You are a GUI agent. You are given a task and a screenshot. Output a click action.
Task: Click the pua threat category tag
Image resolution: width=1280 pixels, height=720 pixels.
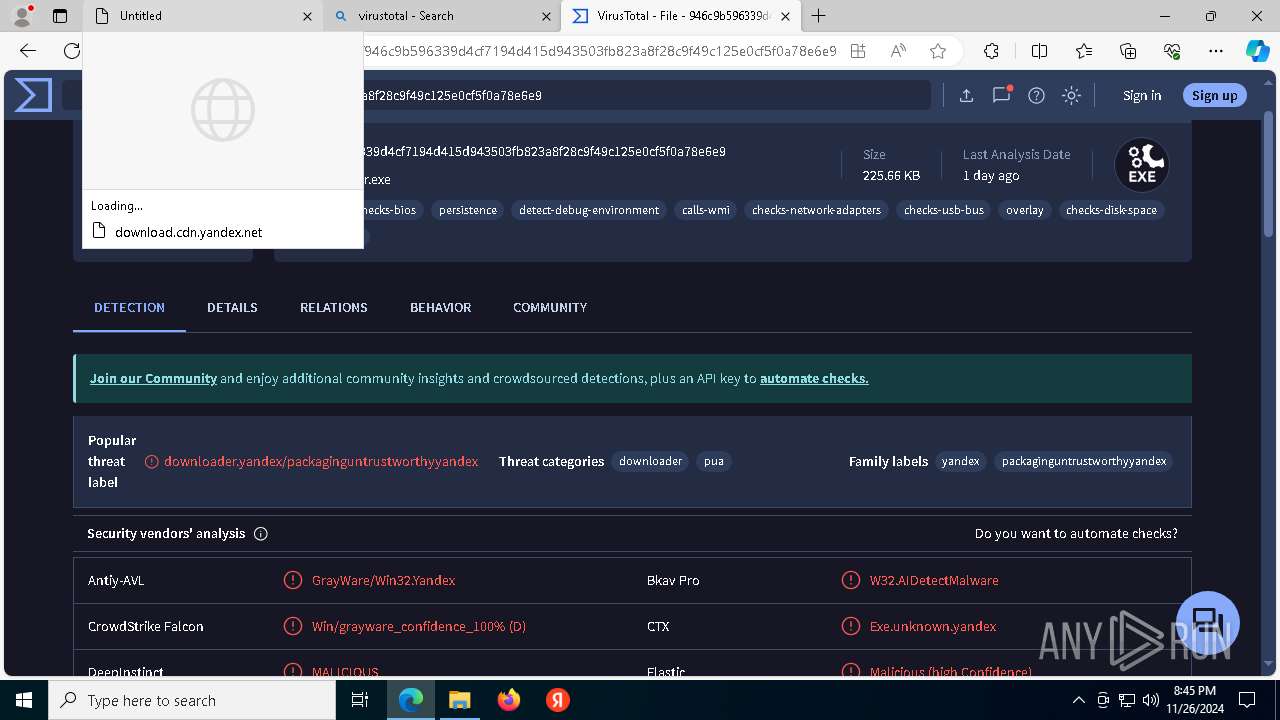point(713,461)
